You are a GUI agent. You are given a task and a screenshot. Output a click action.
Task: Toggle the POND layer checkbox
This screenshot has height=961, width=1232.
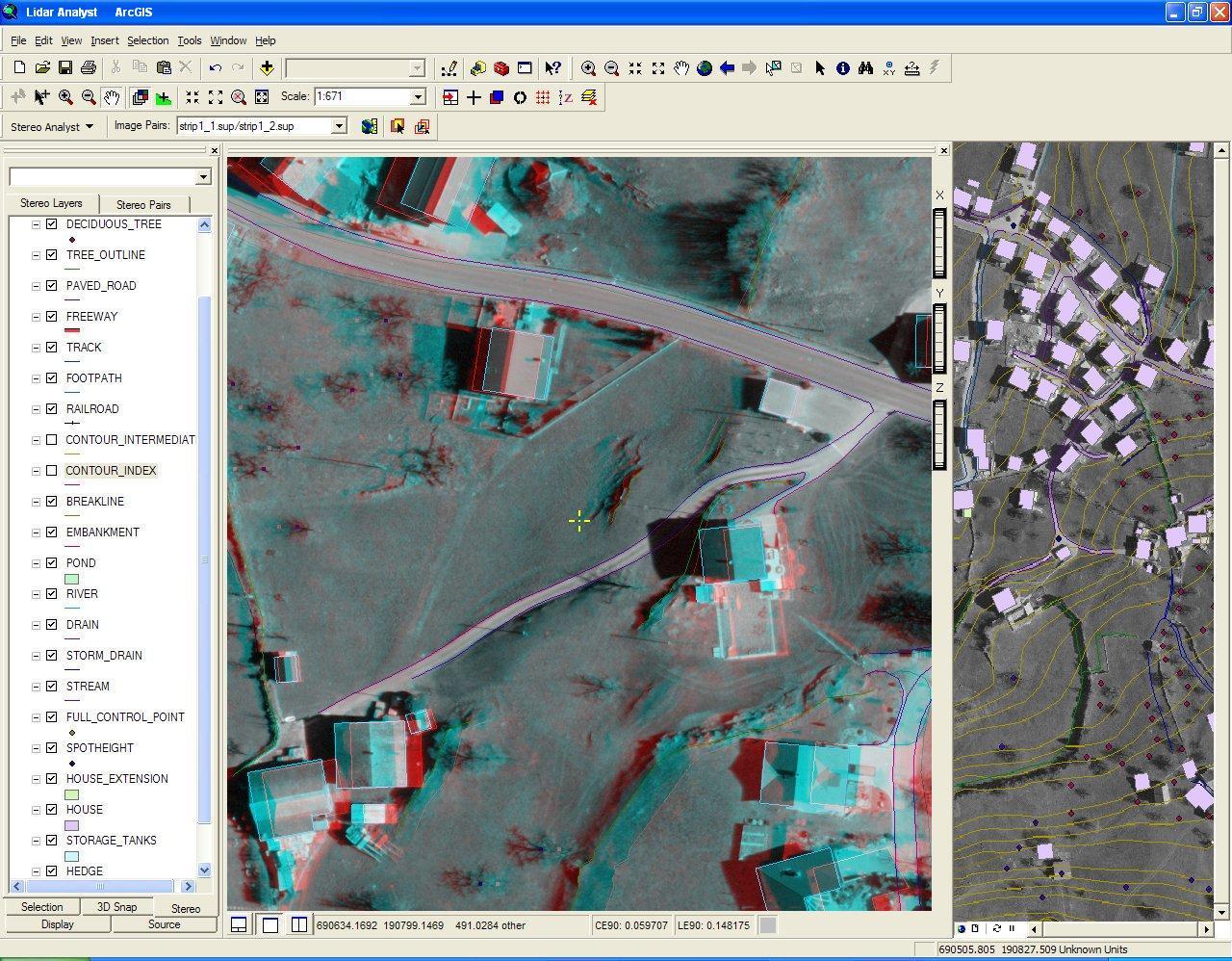52,563
